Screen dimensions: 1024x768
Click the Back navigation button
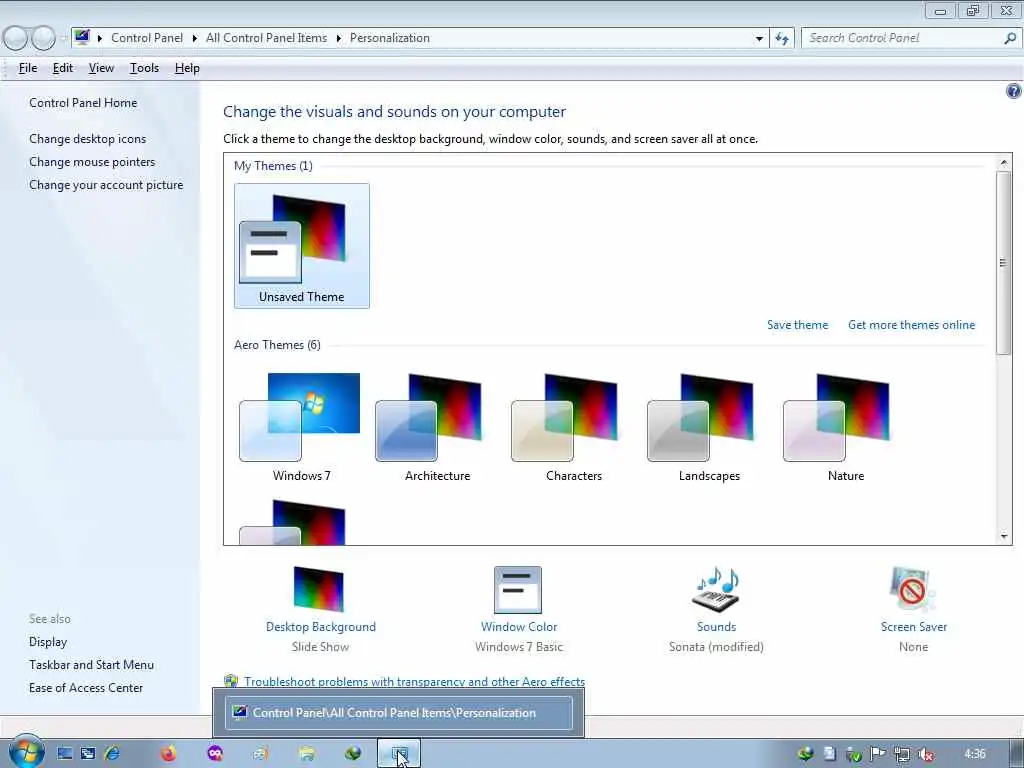tap(16, 39)
